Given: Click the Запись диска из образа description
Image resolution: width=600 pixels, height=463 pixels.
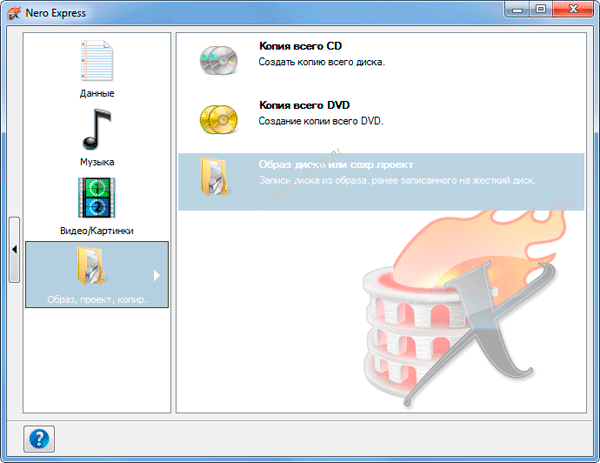Looking at the screenshot, I should click(x=397, y=180).
